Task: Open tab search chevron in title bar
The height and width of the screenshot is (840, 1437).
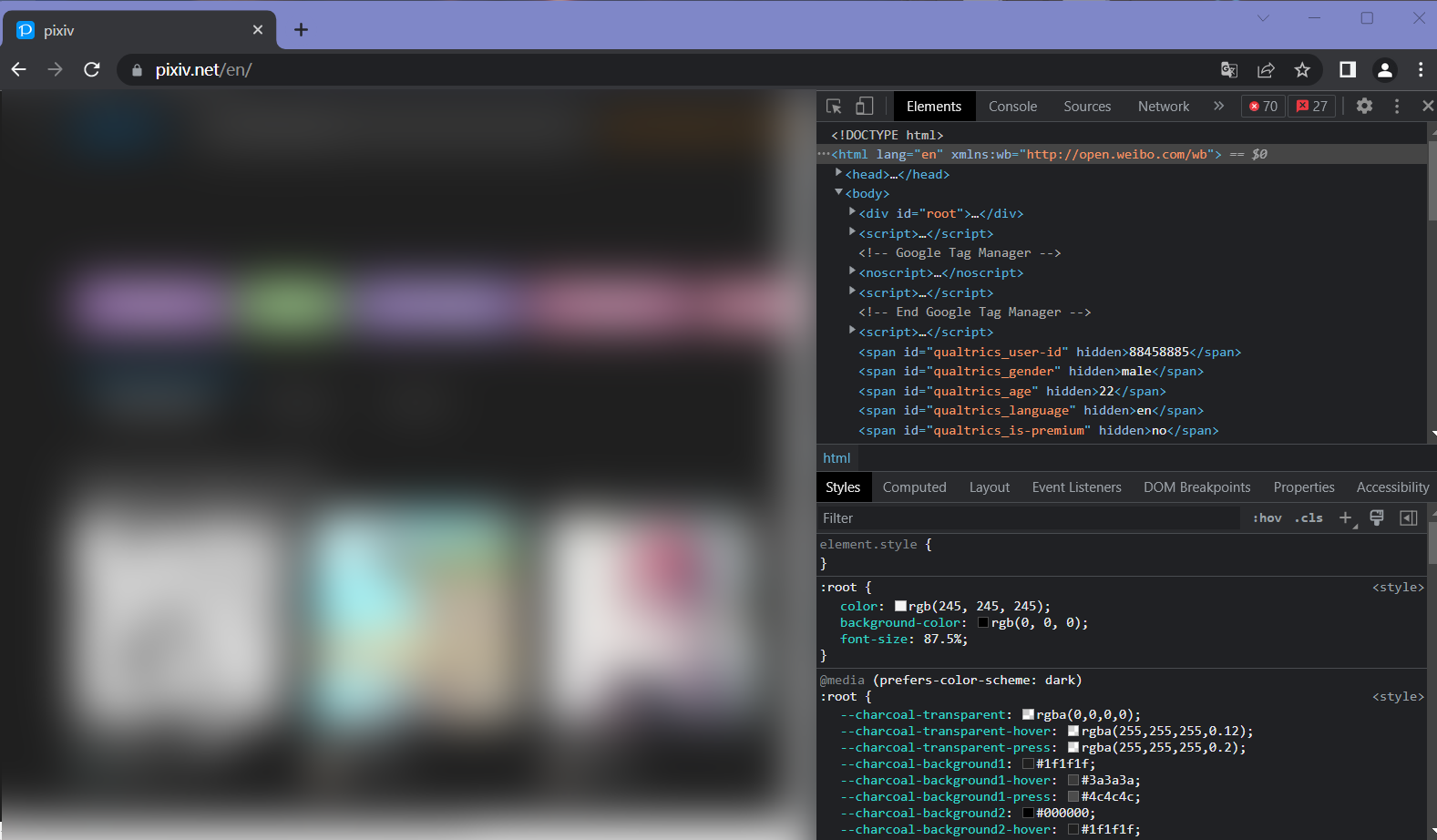Action: point(1262,18)
